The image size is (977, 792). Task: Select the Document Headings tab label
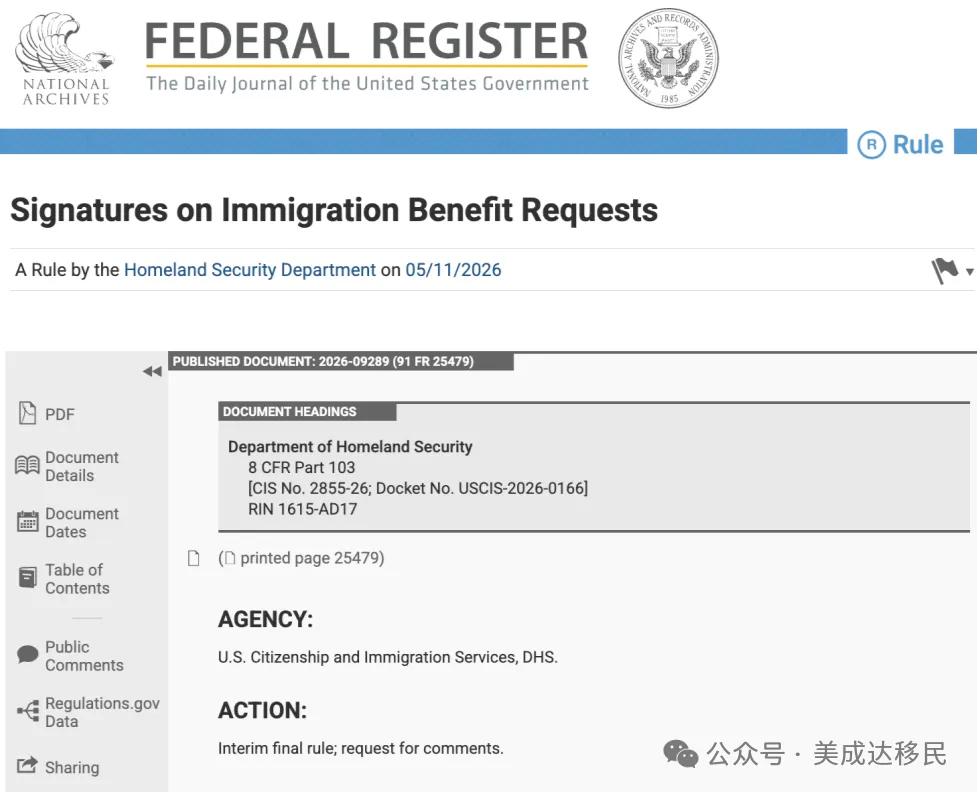[x=307, y=412]
